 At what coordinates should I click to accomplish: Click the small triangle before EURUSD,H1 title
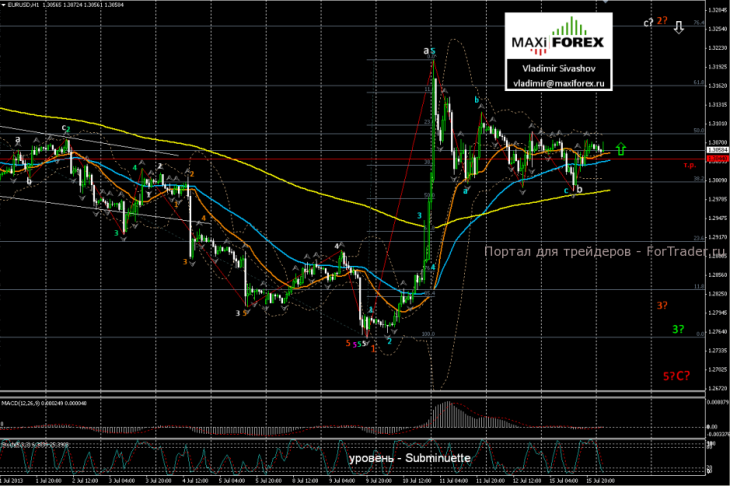click(4, 4)
